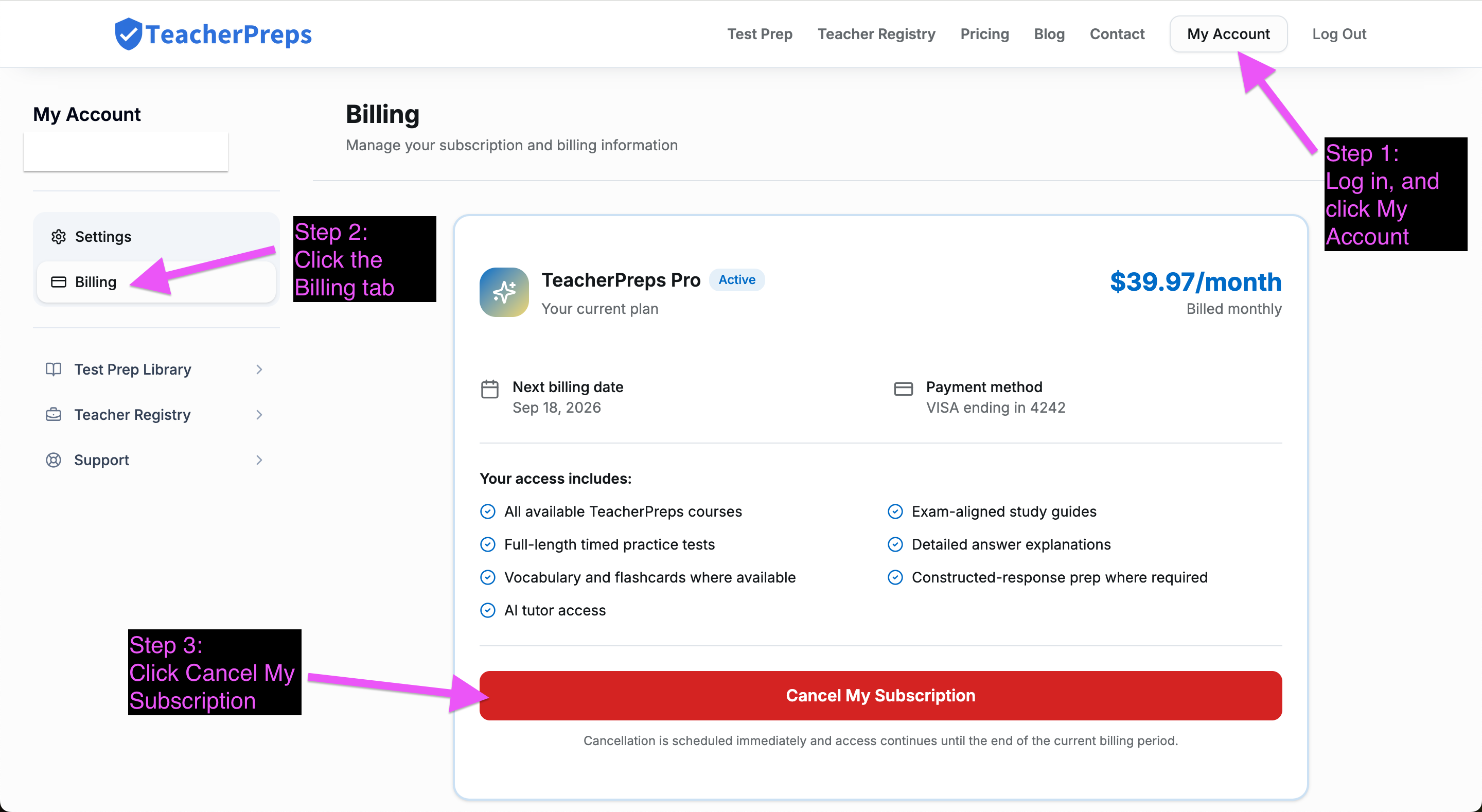Image resolution: width=1482 pixels, height=812 pixels.
Task: Click checkmark beside All available TeacherPreps courses
Action: [487, 511]
